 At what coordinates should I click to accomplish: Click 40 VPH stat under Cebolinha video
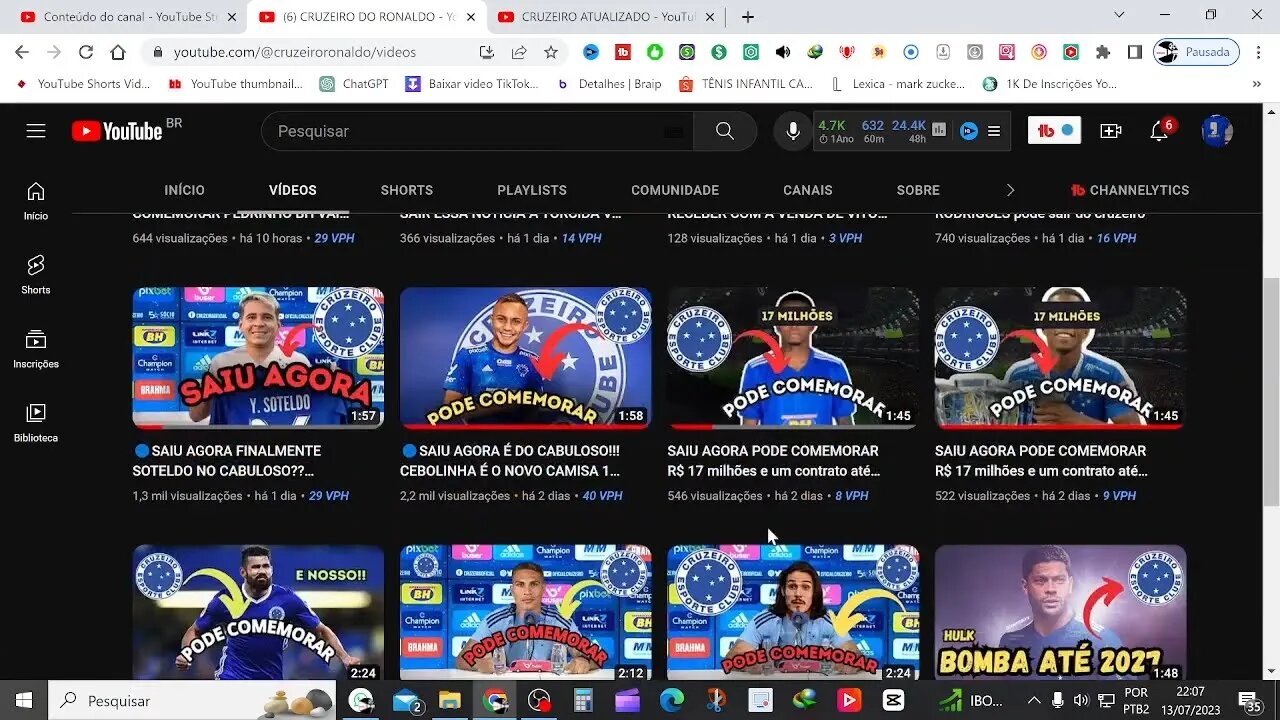tap(602, 496)
